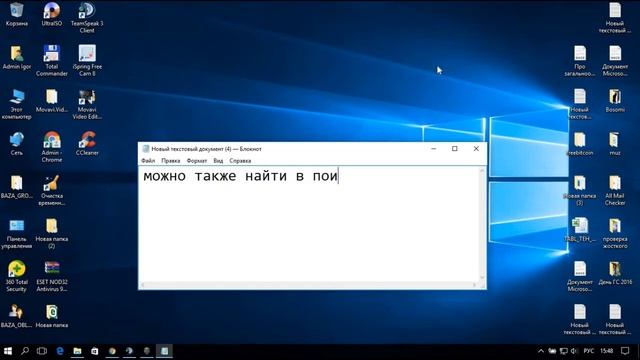Viewport: 640px width, 360px height.
Task: Select the Admin Igor user folder icon
Action: (x=17, y=58)
